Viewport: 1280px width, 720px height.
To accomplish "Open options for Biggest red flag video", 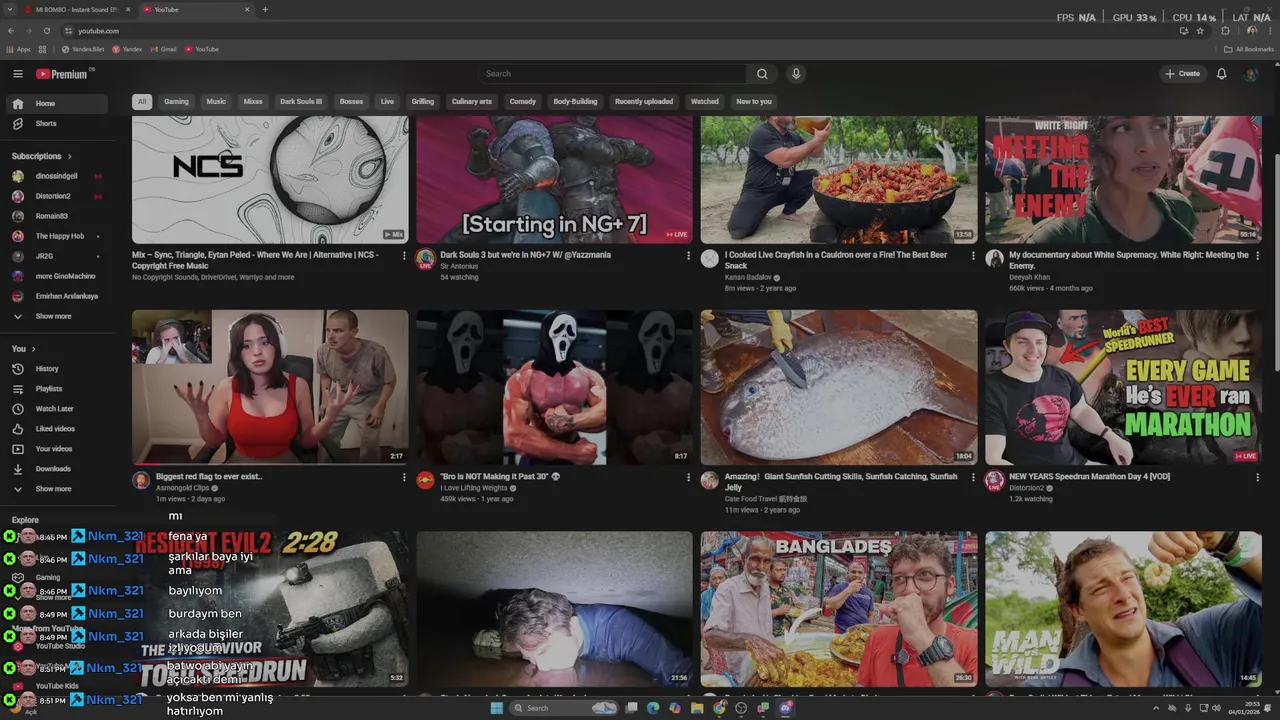I will [x=404, y=478].
